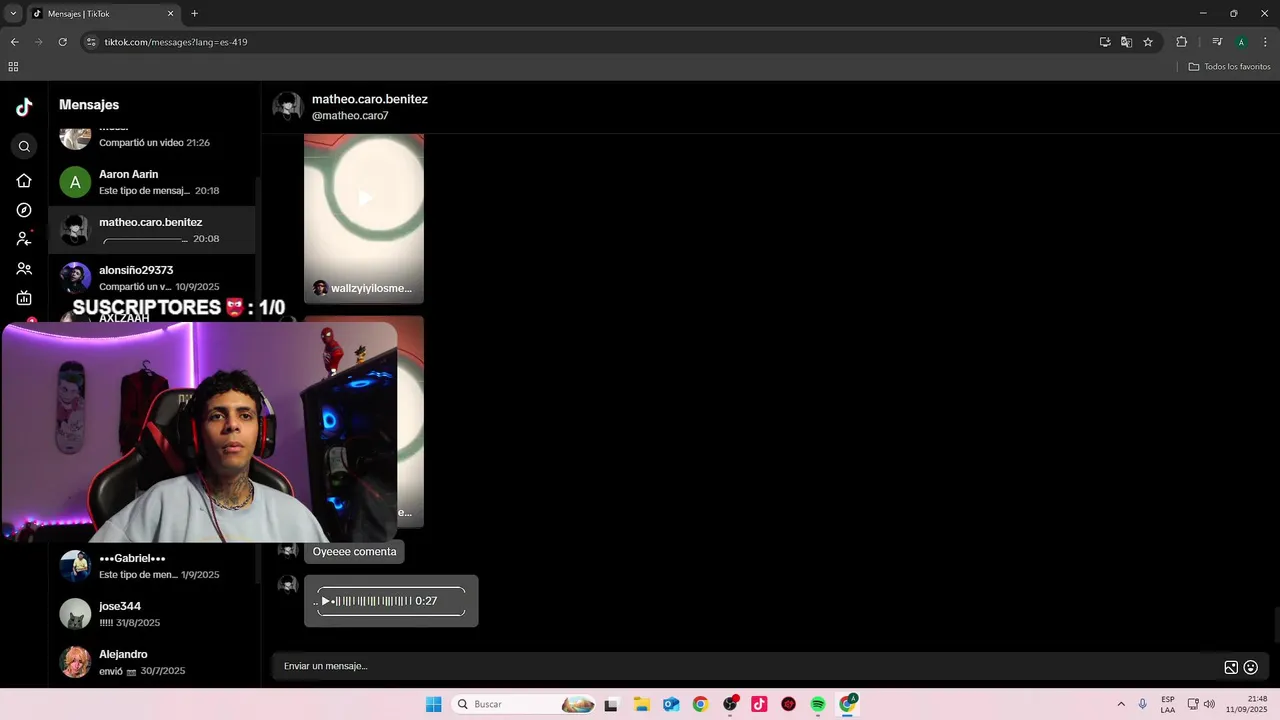
Task: Open alonsiño29373 conversation
Action: pos(152,278)
